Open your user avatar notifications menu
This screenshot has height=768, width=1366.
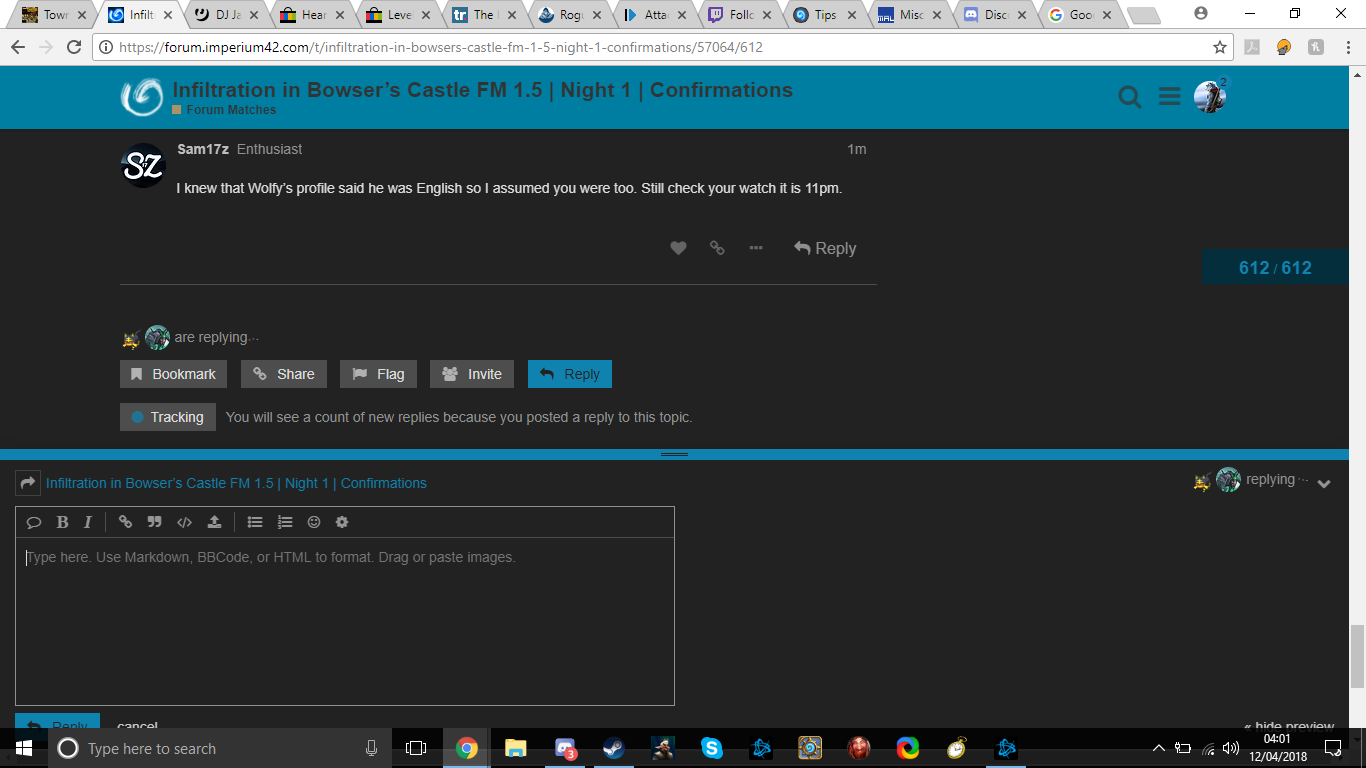pos(1210,96)
